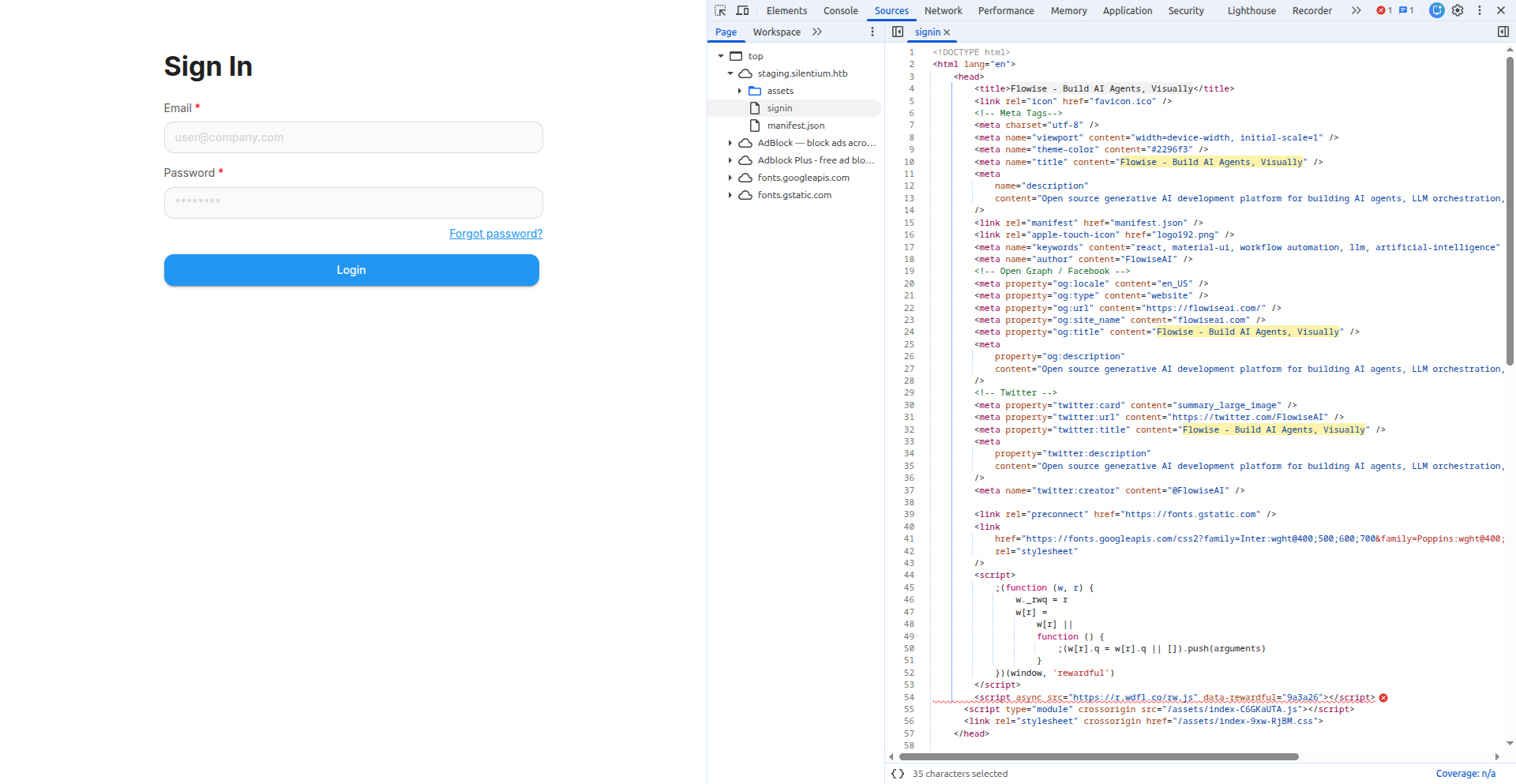Open the Lighthouse tab
This screenshot has height=784, width=1516.
(1251, 10)
